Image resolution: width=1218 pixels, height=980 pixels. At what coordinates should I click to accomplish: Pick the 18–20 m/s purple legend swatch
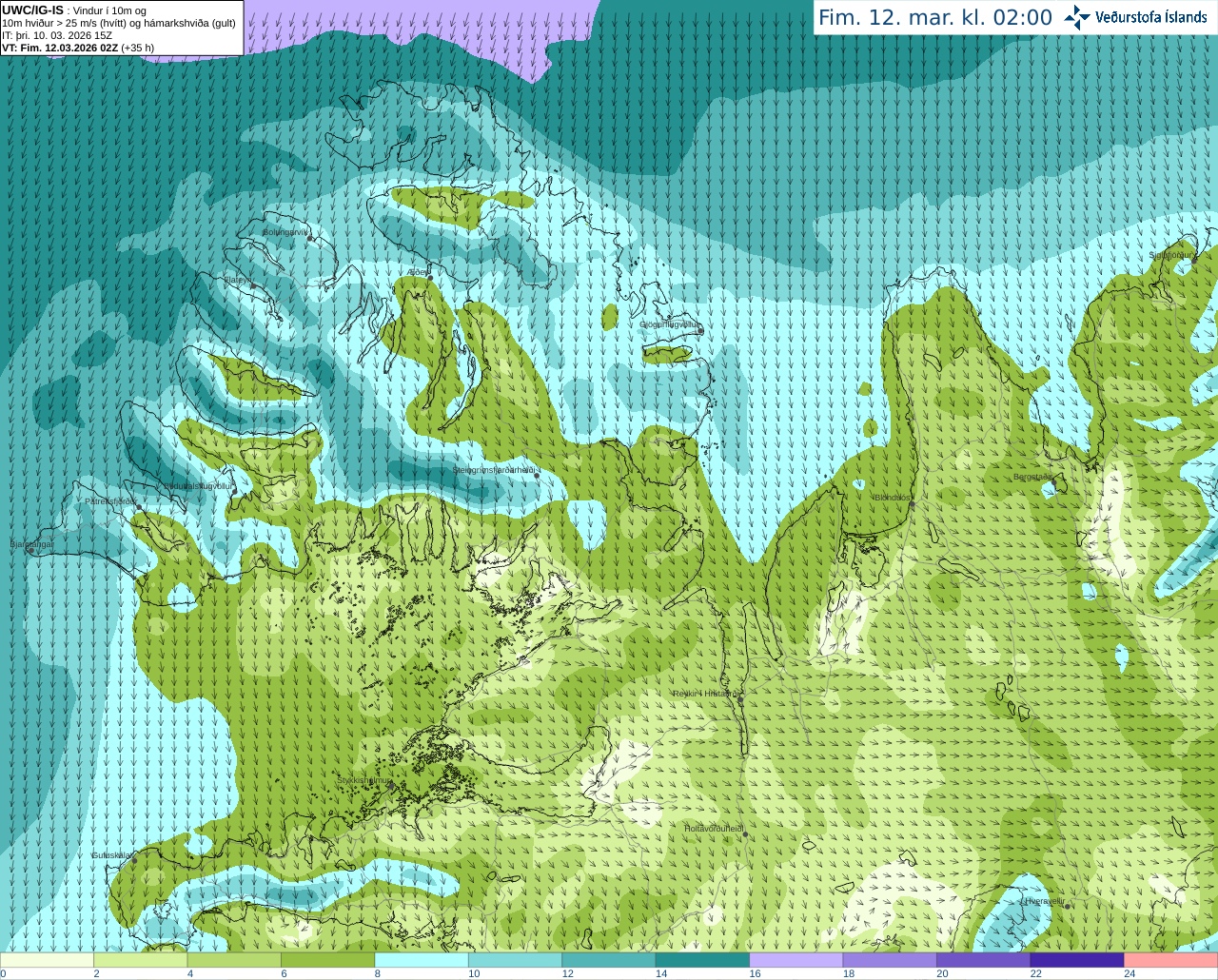point(891,960)
